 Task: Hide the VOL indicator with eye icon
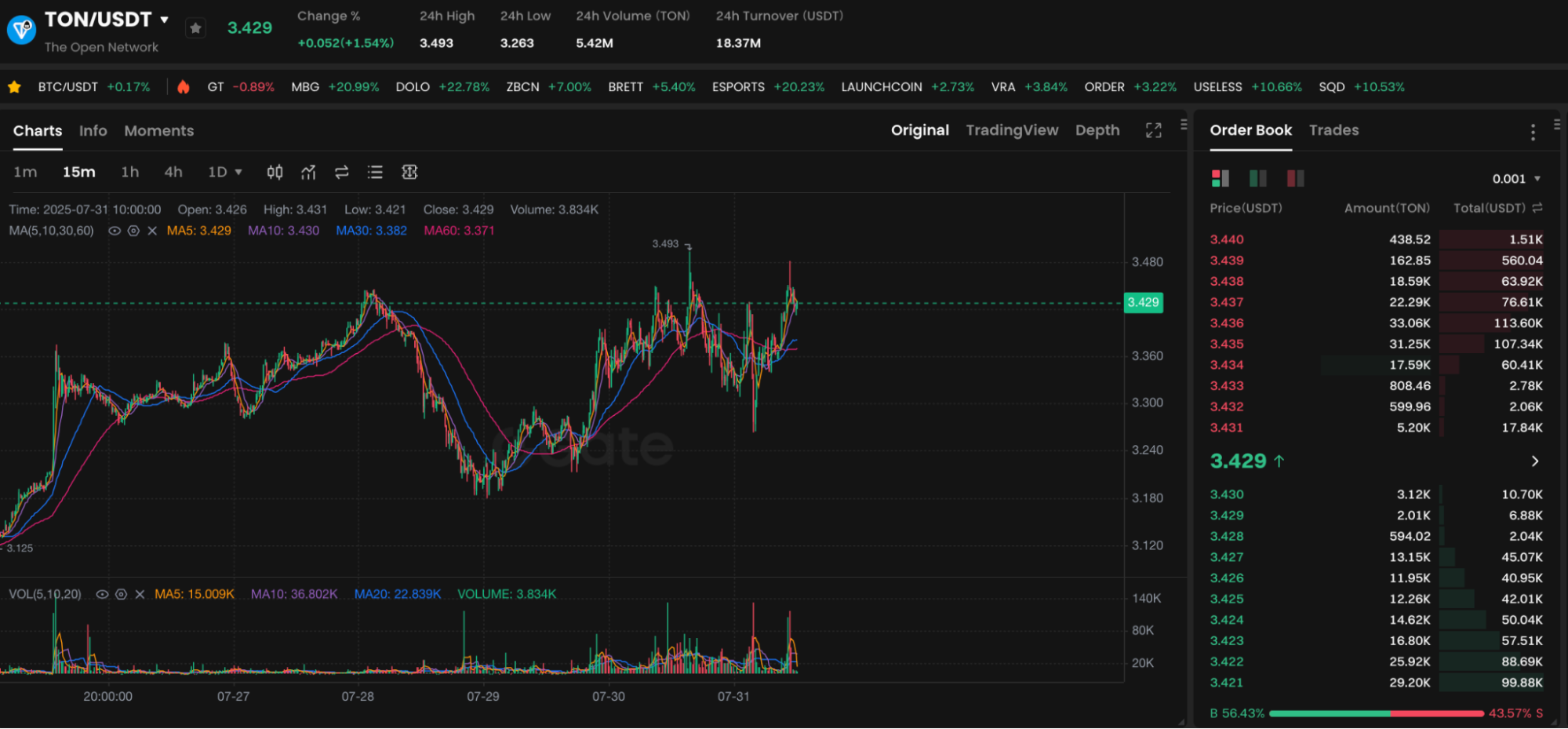coord(102,594)
